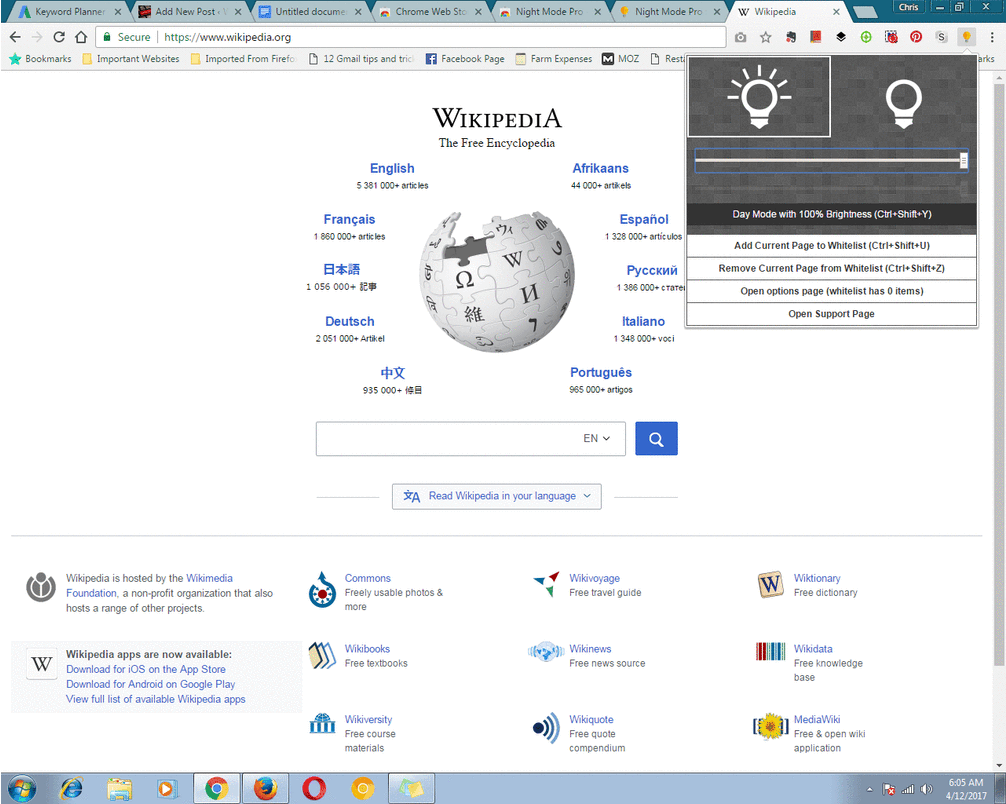
Task: Click the Wikidata barcode icon
Action: [x=770, y=651]
